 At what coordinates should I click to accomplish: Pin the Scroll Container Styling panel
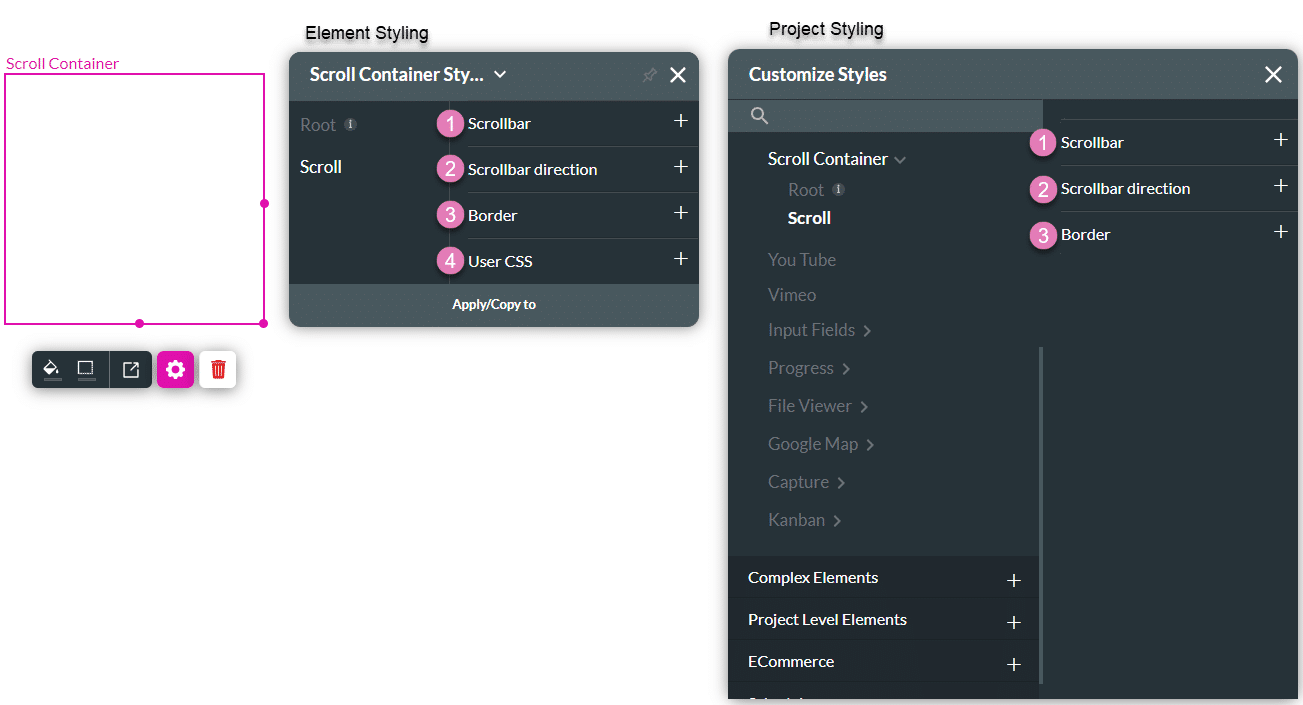649,75
